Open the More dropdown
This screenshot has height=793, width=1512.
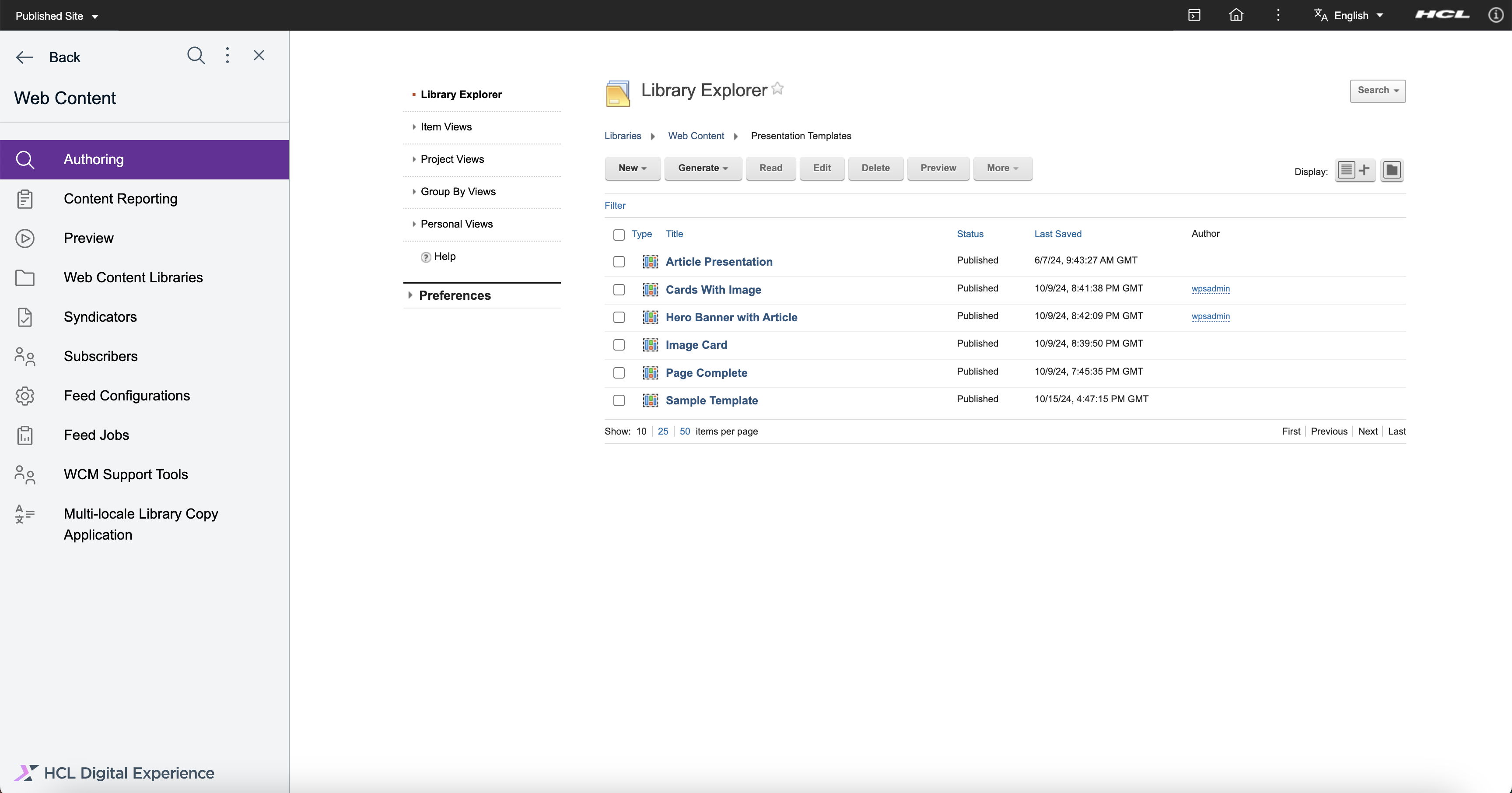tap(1002, 168)
